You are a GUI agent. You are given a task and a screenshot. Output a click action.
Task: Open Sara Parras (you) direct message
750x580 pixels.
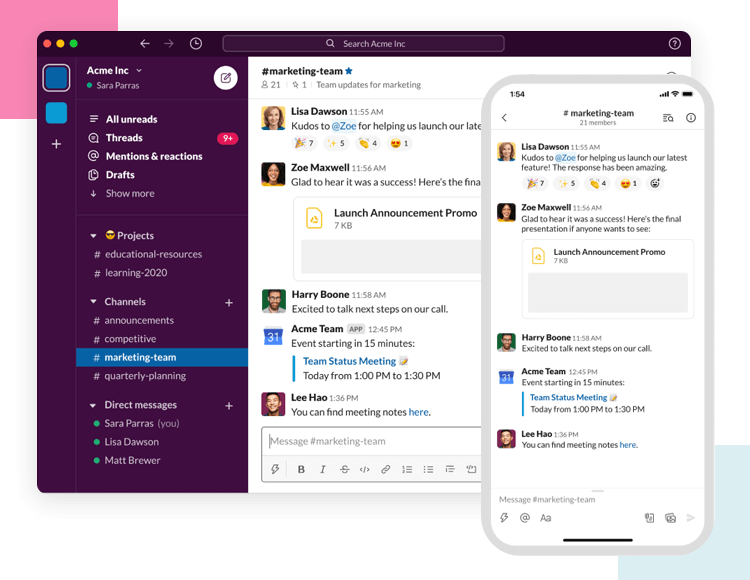162,423
